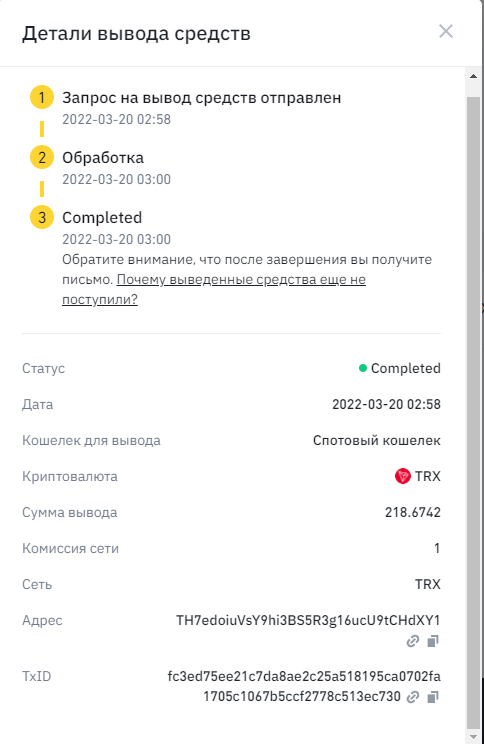Screen dimensions: 484x744
Task: Open the address link icon under Адрес
Action: pos(413,641)
